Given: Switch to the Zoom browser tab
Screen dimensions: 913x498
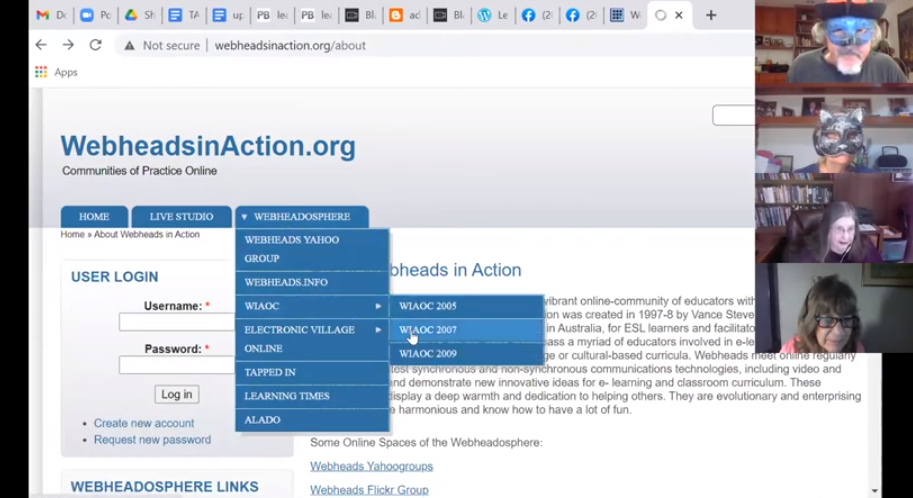Looking at the screenshot, I should pos(93,15).
